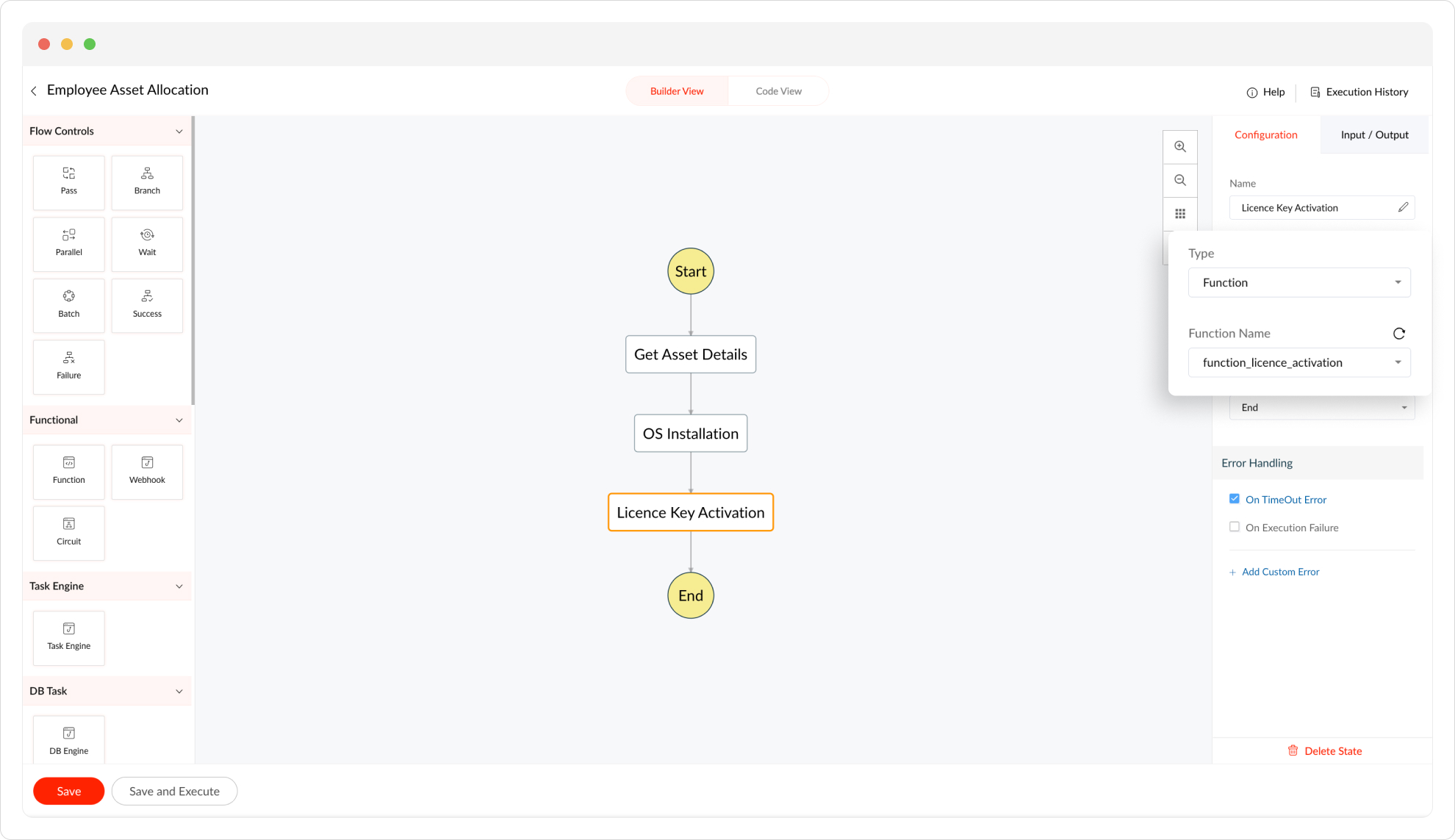Refresh the Function Name list
Image resolution: width=1455 pixels, height=840 pixels.
(x=1399, y=334)
